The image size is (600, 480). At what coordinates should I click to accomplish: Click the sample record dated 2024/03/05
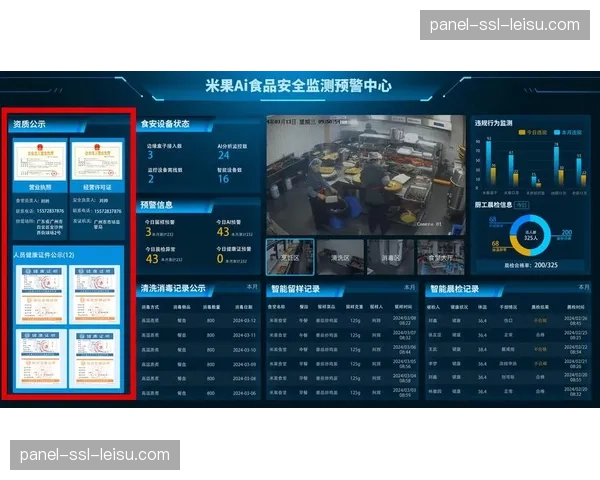342,364
